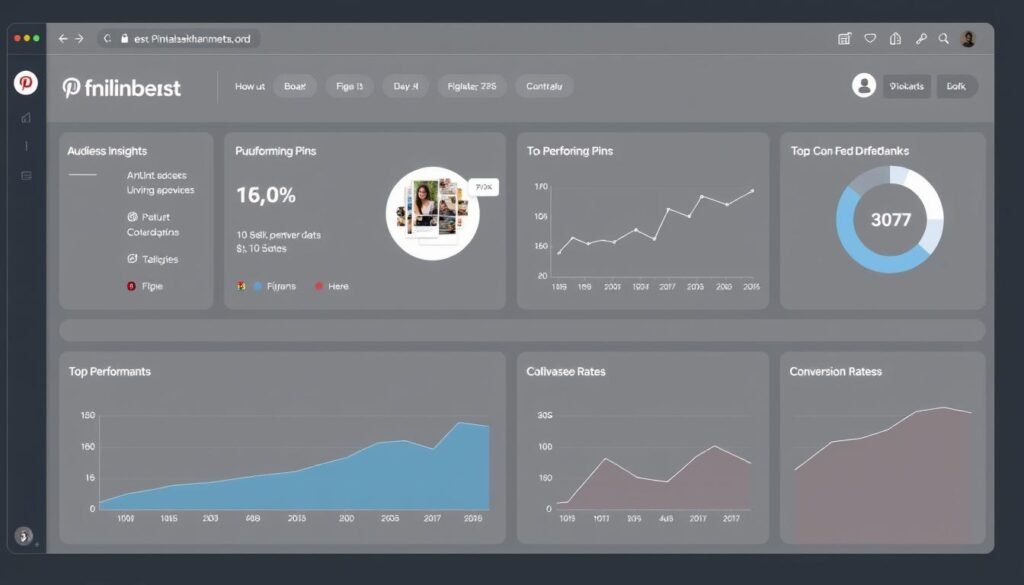Click the key icon in the browser toolbar

pos(919,38)
